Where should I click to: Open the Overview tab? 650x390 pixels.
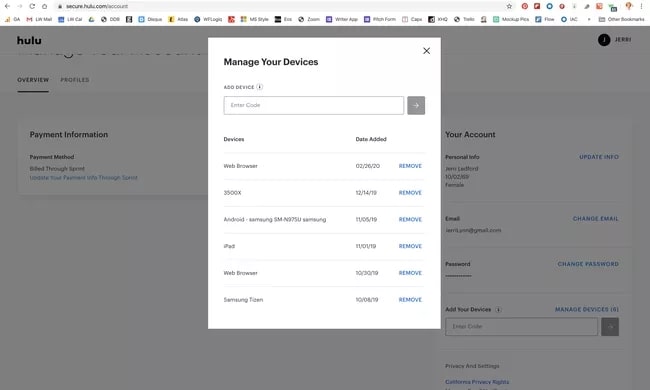[33, 80]
